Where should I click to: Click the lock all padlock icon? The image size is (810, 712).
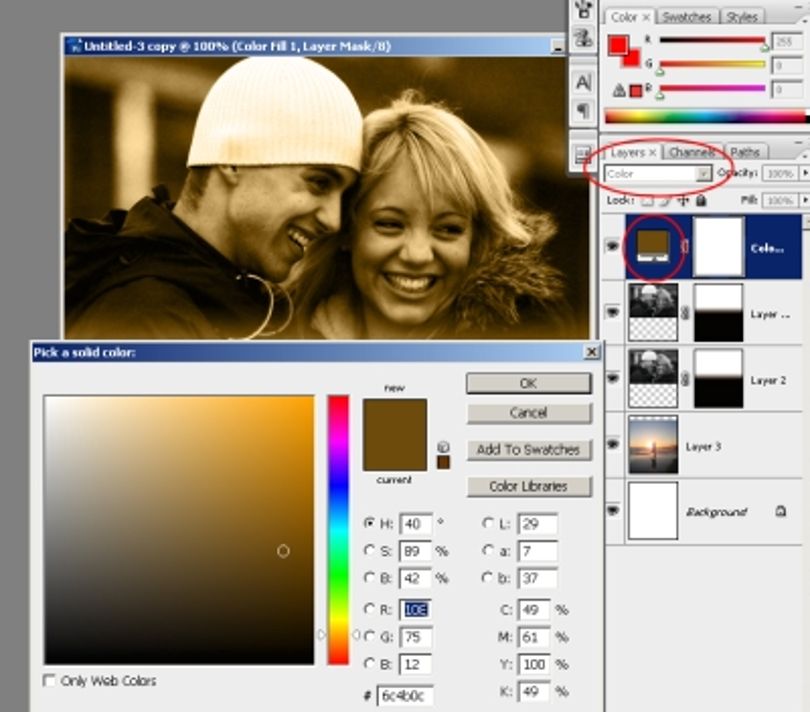pos(700,200)
